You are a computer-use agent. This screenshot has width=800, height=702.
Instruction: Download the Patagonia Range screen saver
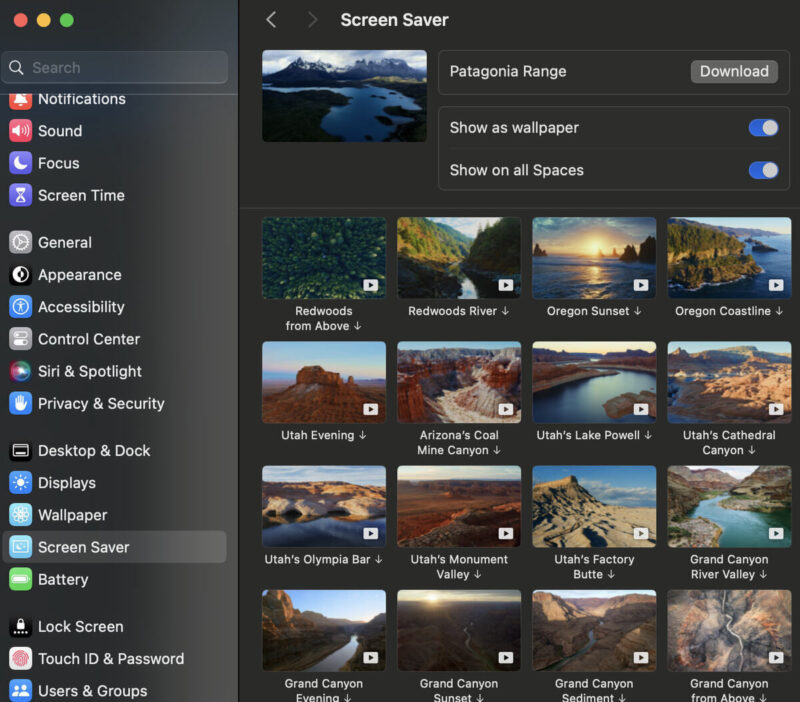pyautogui.click(x=734, y=71)
